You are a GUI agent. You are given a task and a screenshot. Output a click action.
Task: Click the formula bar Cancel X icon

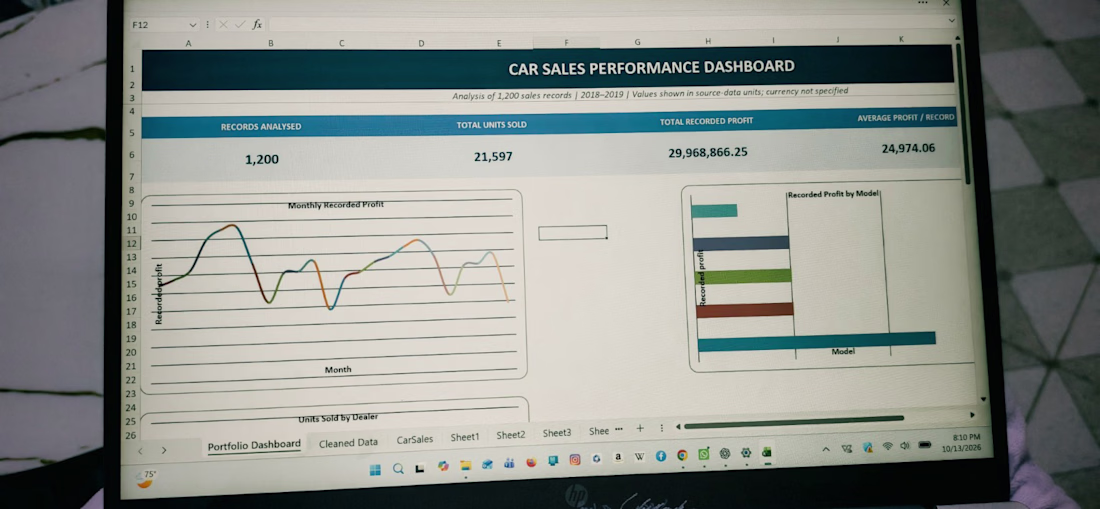(x=223, y=25)
